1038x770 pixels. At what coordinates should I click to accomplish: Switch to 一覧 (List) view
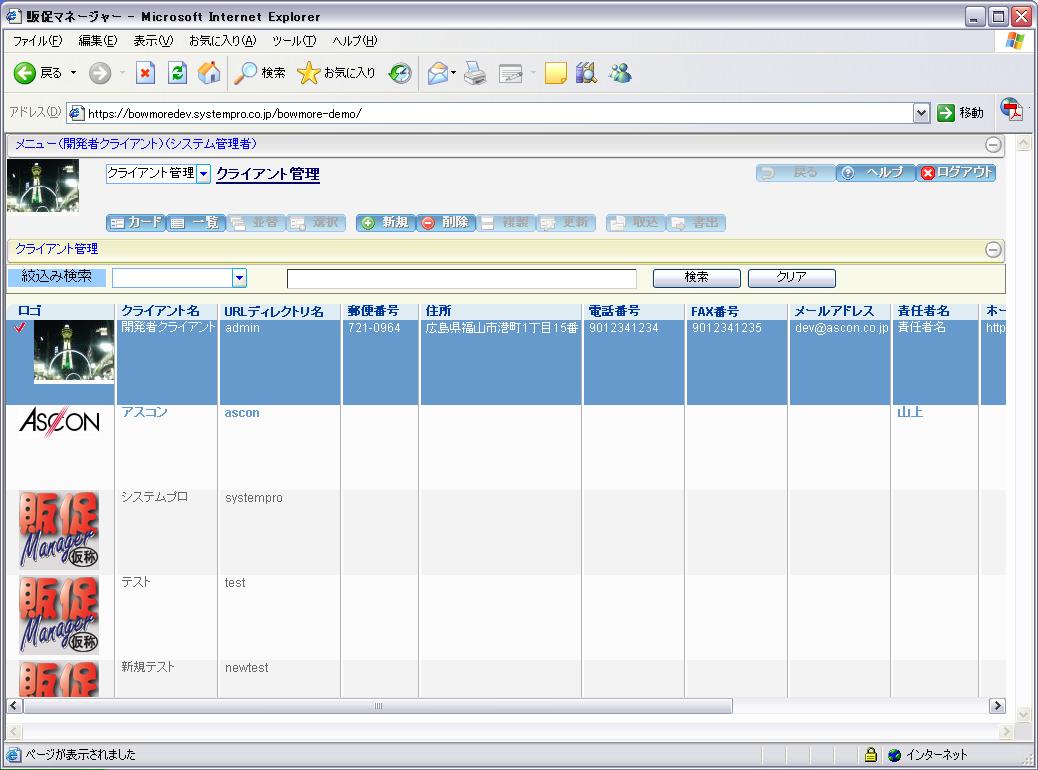[195, 222]
